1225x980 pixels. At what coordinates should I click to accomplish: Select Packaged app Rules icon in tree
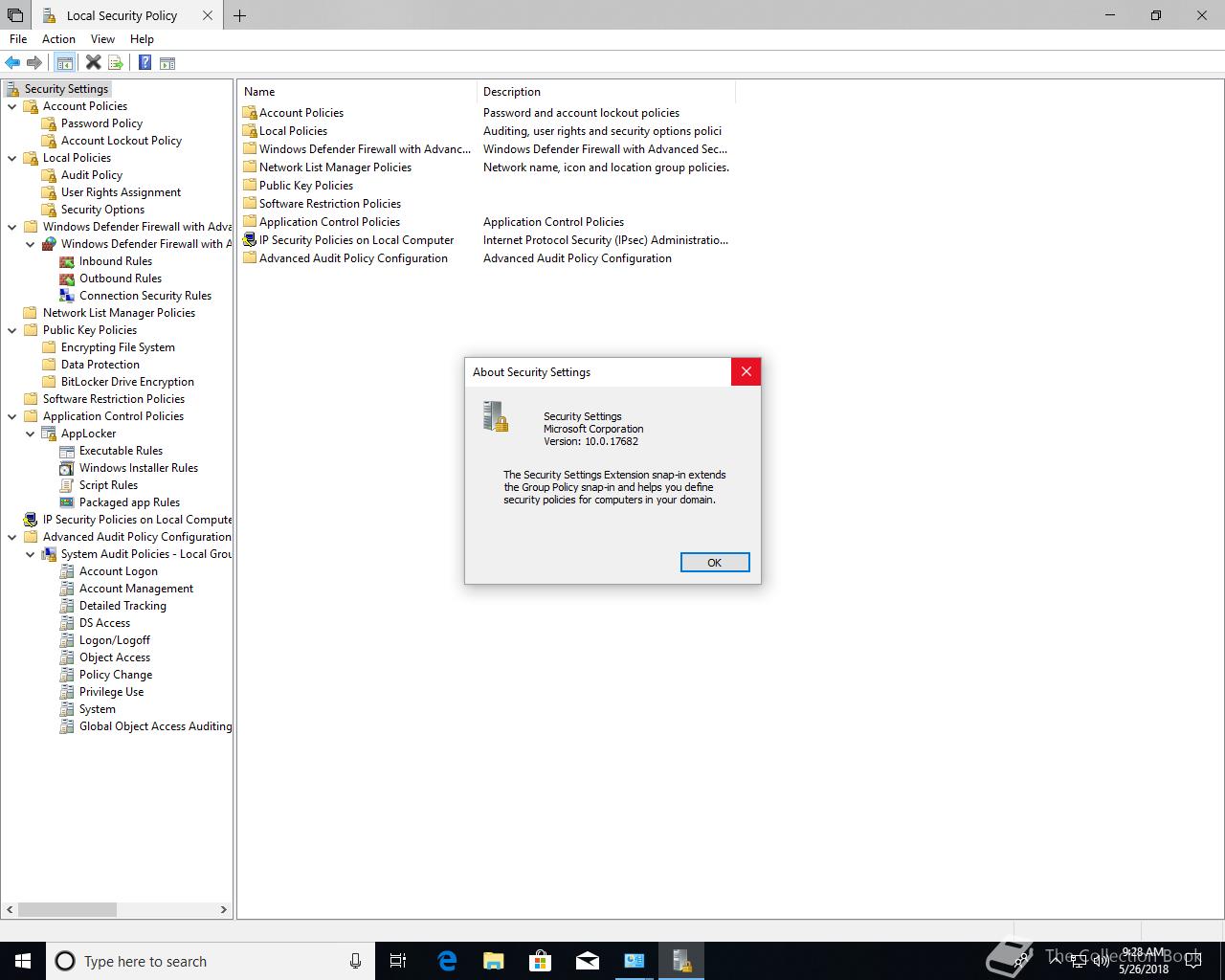point(67,502)
